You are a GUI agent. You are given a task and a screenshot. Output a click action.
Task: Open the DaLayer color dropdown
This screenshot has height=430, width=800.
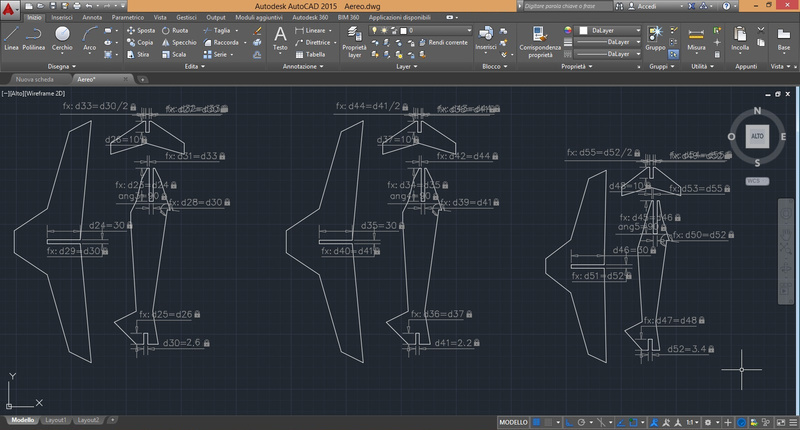(x=606, y=31)
